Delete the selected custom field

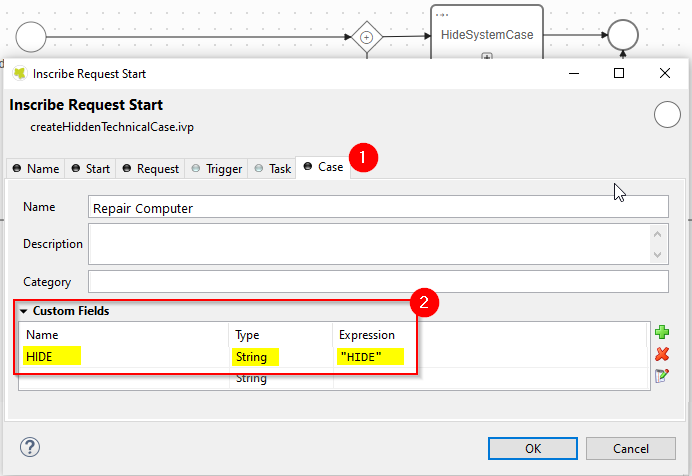(x=661, y=354)
